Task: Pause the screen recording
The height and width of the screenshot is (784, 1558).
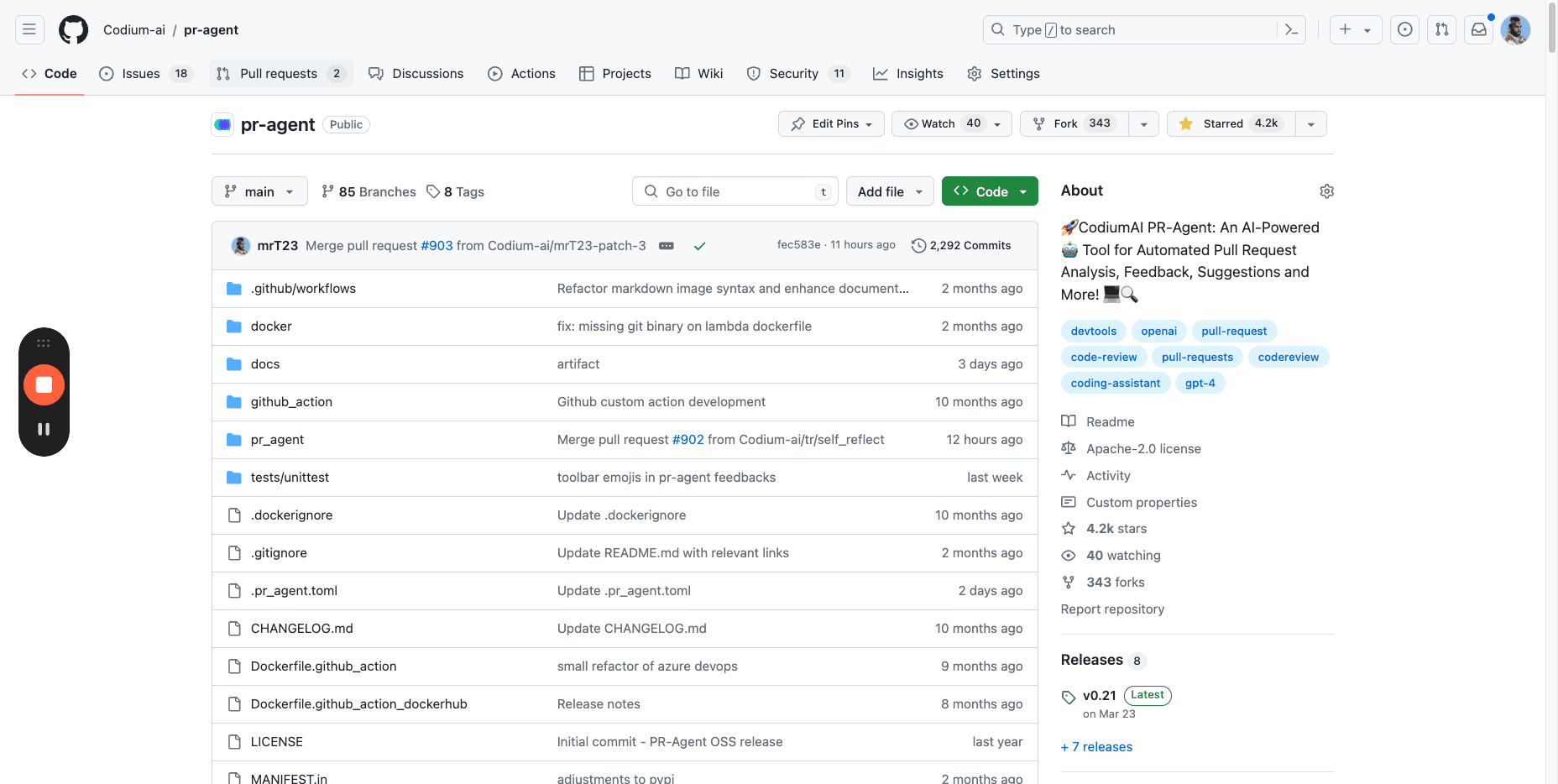Action: tap(44, 429)
